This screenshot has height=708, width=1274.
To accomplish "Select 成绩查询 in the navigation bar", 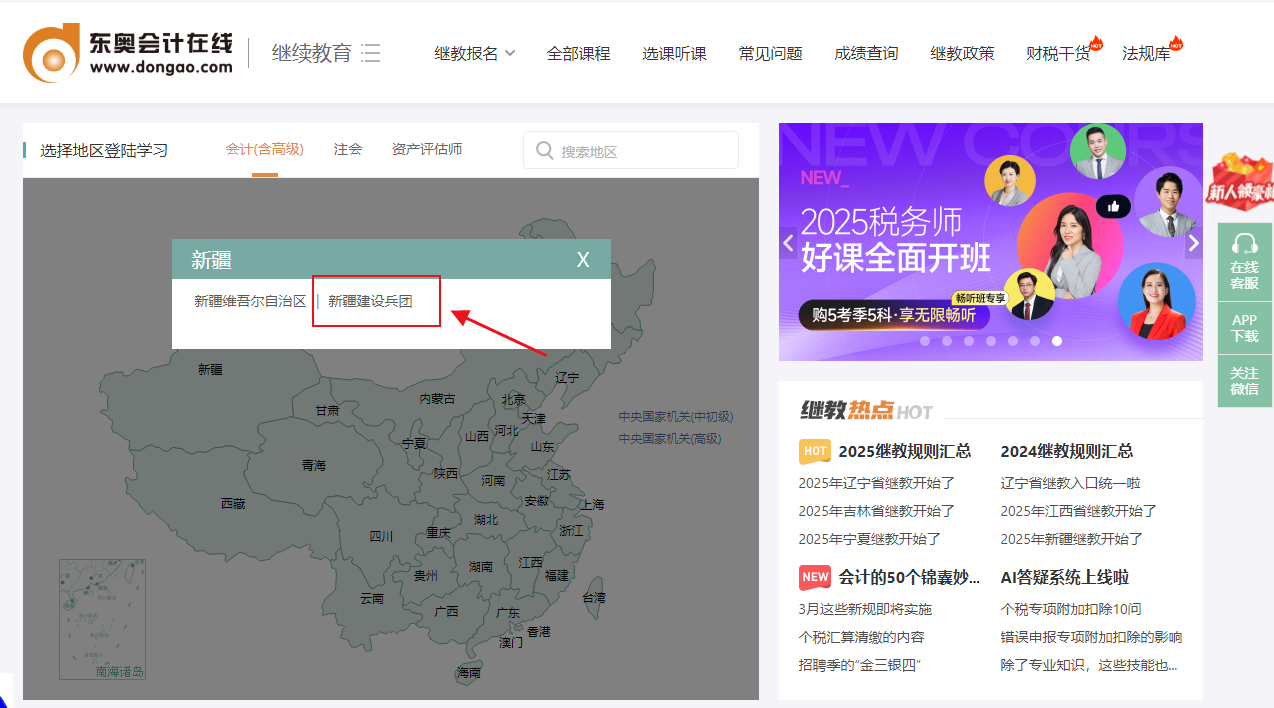I will coord(865,53).
